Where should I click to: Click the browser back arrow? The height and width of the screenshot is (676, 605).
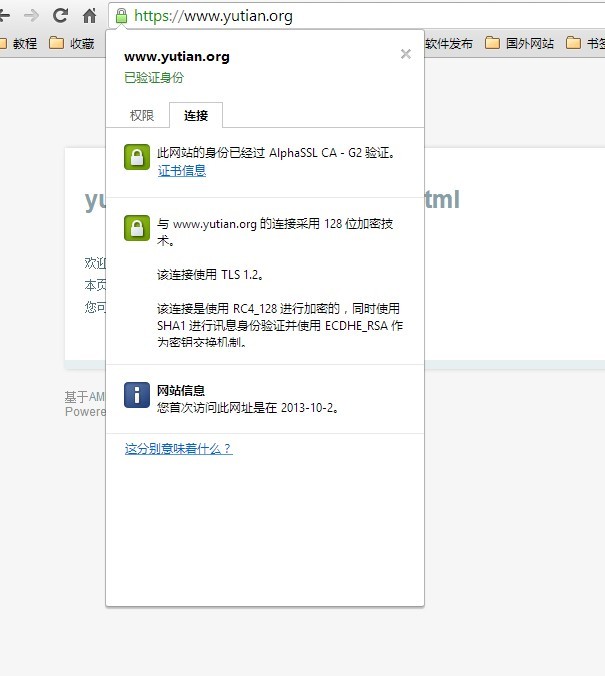coord(4,16)
